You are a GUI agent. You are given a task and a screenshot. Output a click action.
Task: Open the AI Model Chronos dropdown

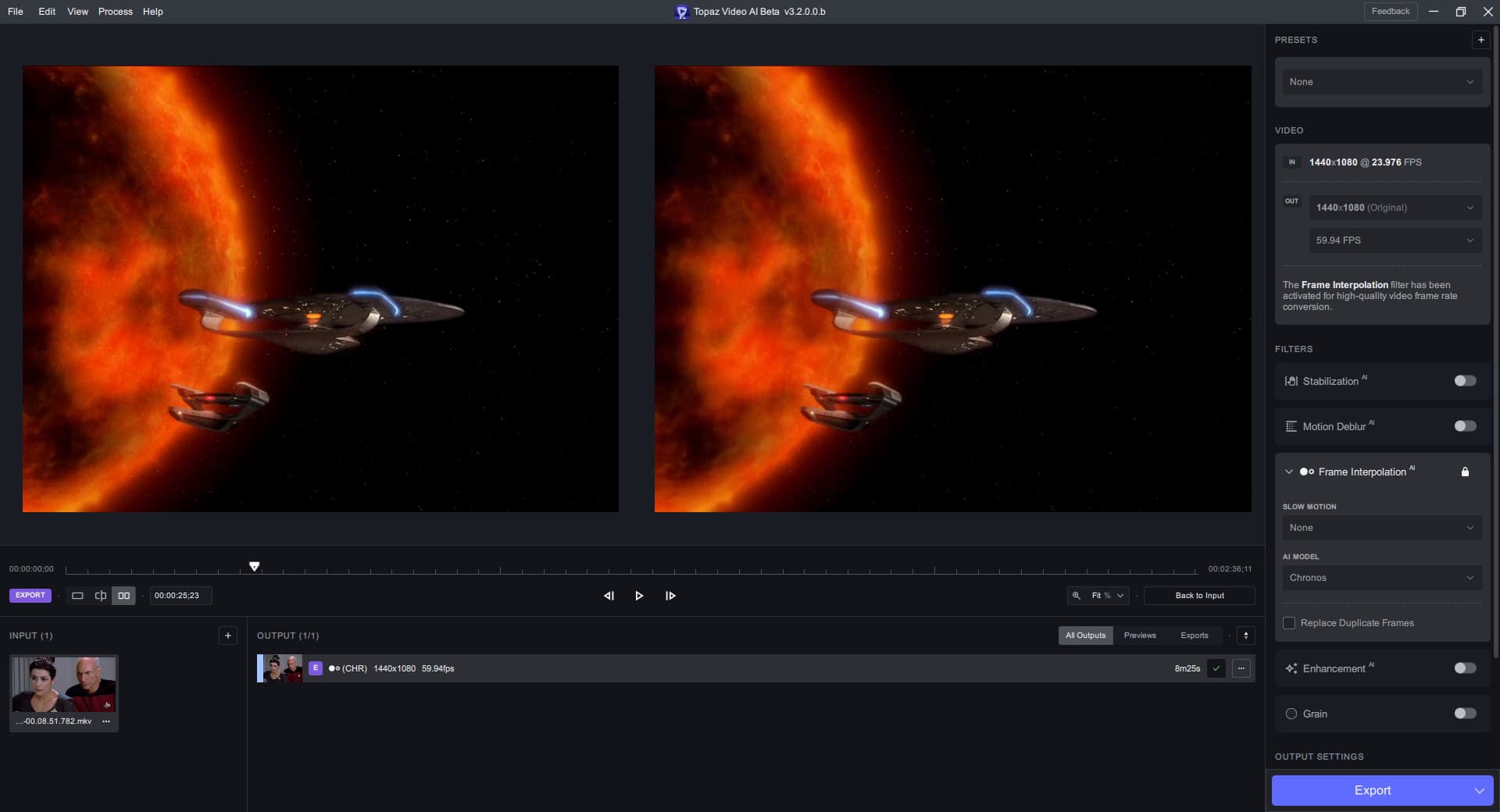(1381, 578)
